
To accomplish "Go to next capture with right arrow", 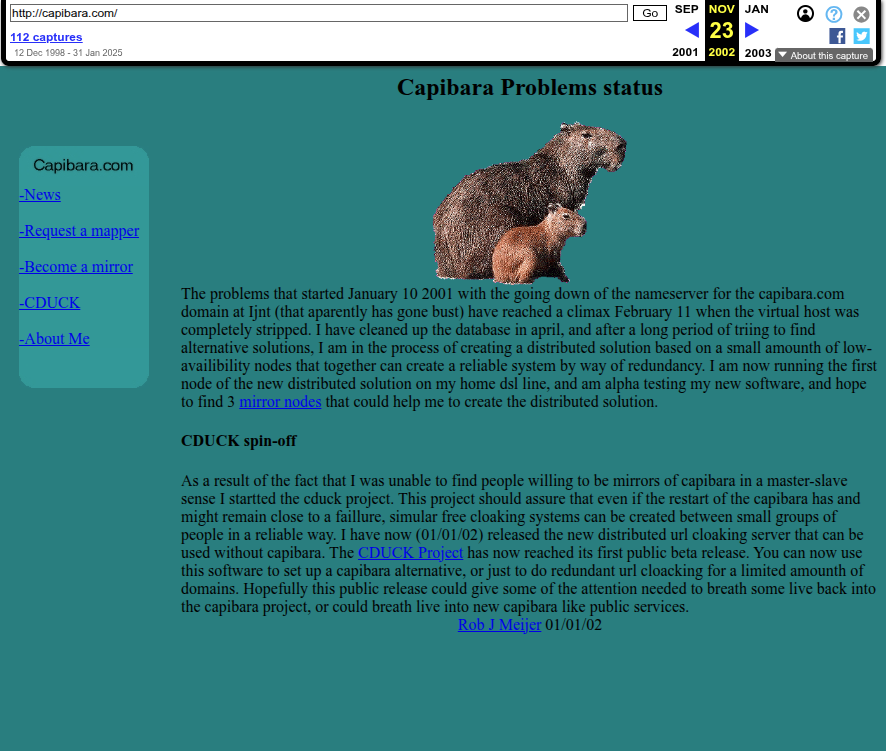I will (x=752, y=30).
